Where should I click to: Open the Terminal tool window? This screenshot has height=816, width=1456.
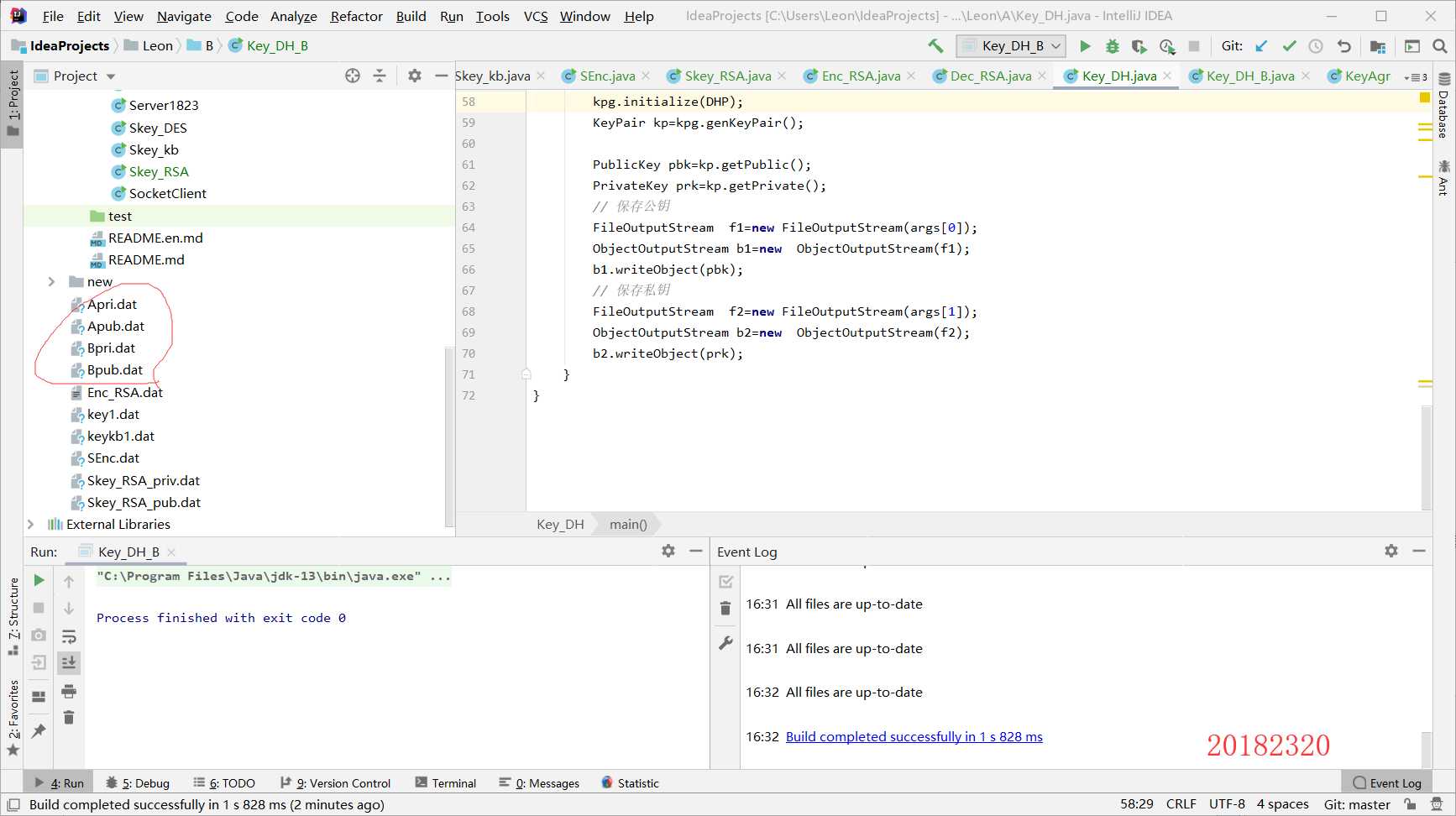click(x=445, y=783)
